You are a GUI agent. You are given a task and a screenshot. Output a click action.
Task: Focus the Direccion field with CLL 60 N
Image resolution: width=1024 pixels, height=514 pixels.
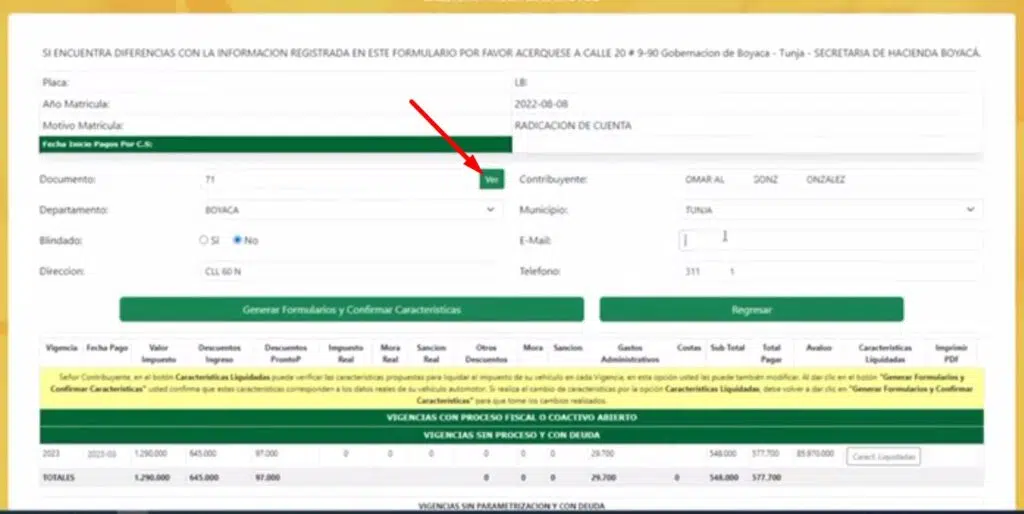(351, 271)
